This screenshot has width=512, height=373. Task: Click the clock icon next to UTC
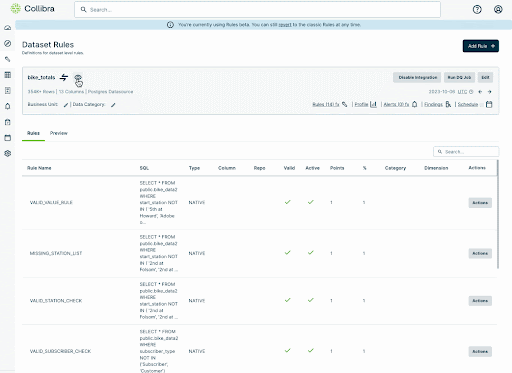point(471,92)
